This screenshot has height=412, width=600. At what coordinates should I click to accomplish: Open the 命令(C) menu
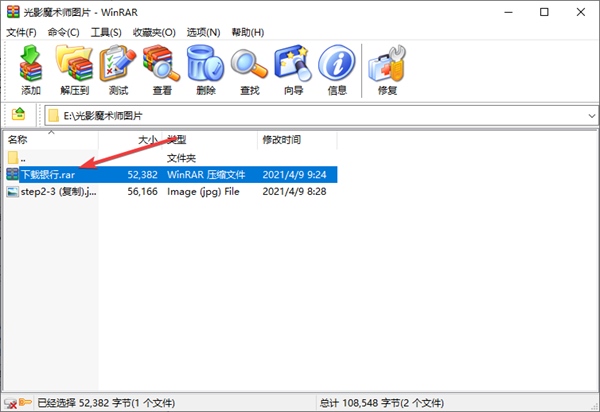64,33
